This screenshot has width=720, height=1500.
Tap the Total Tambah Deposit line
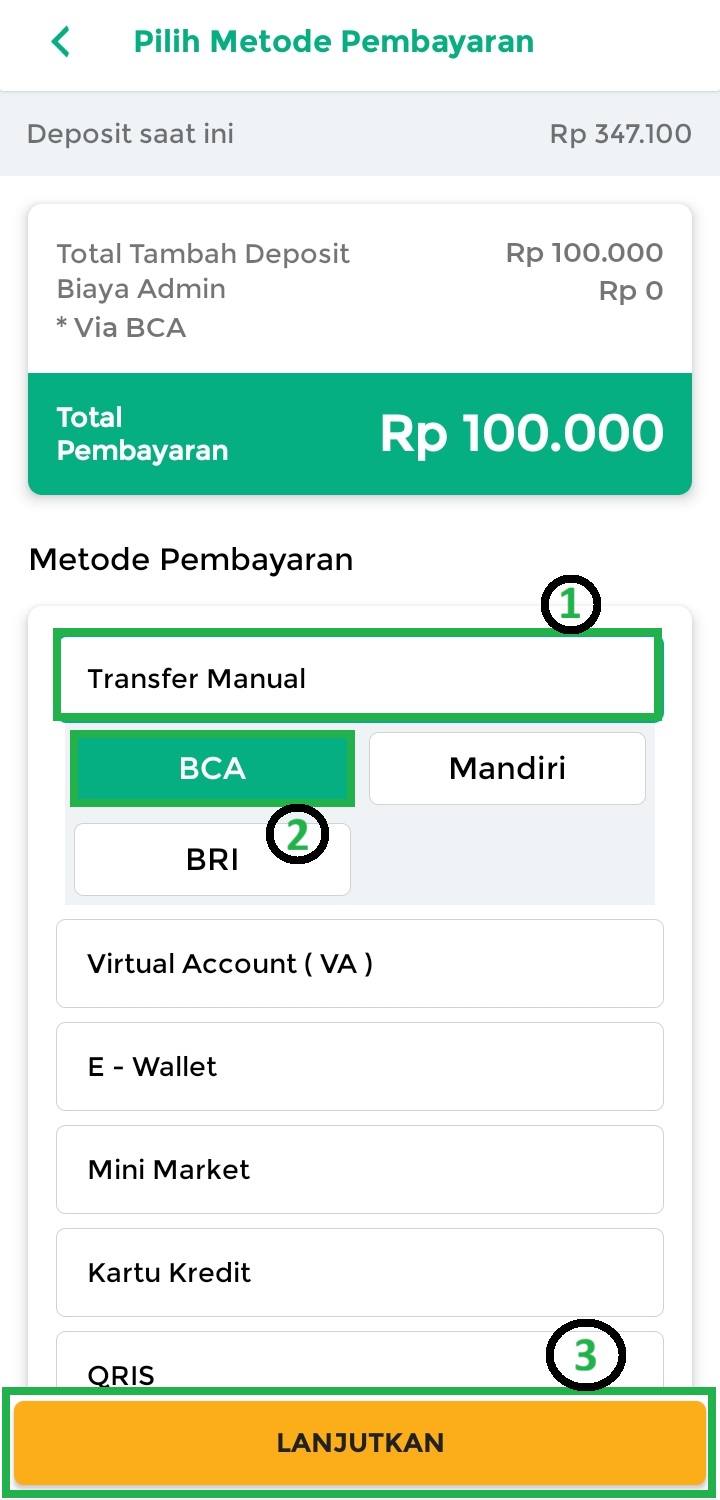204,253
